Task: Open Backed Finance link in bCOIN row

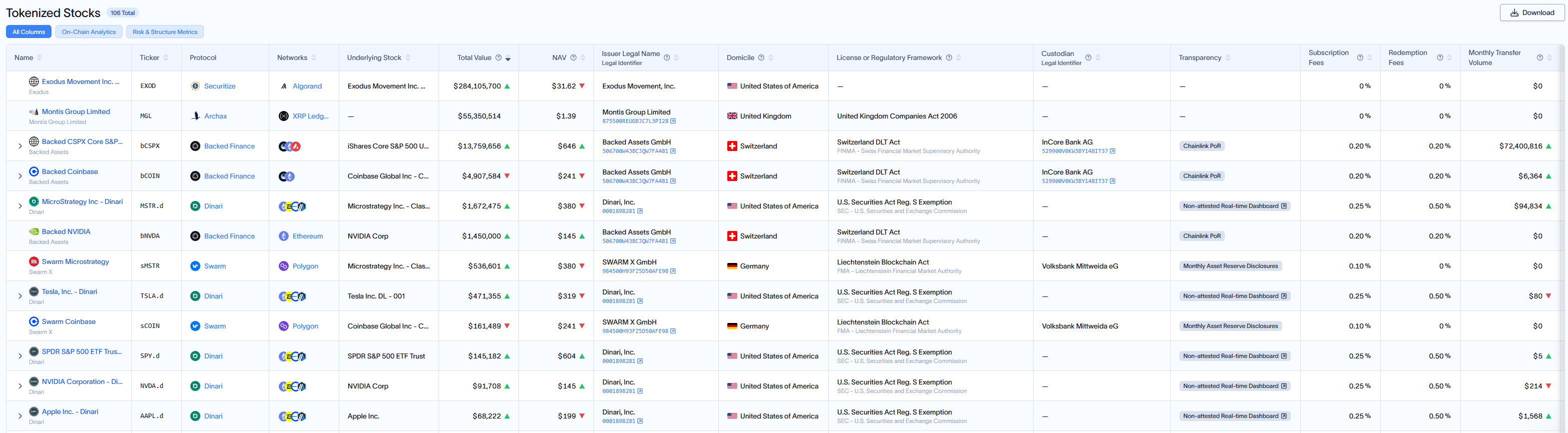Action: tap(229, 176)
